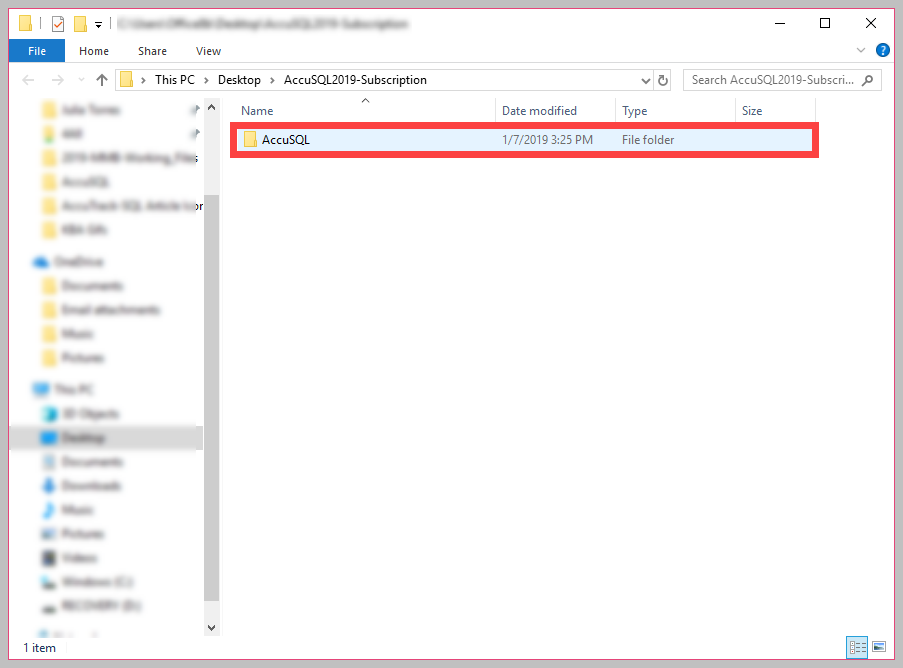This screenshot has height=668, width=903.
Task: Click This PC in address breadcrumb
Action: (x=175, y=80)
